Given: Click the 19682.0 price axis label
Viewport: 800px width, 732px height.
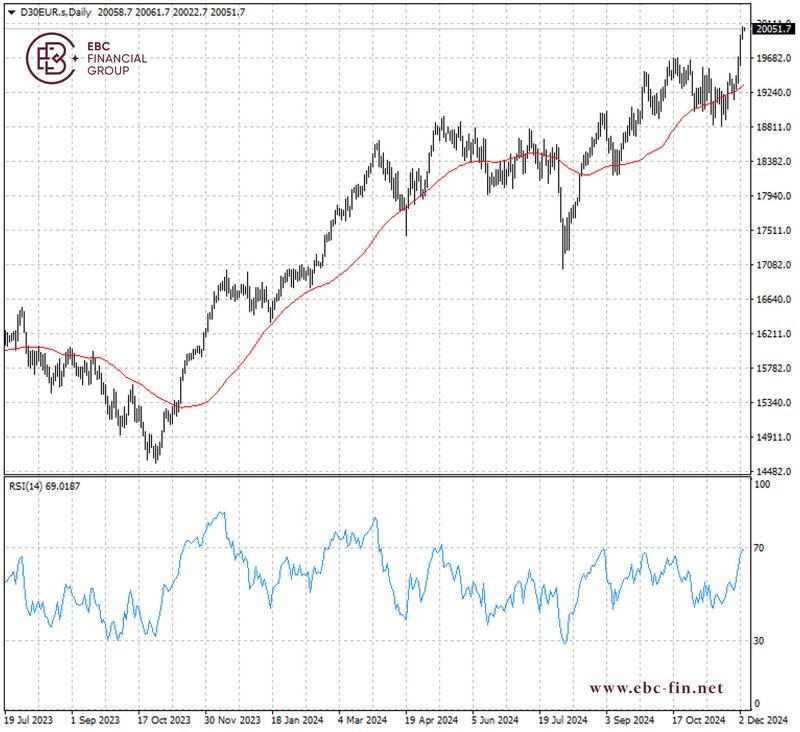Looking at the screenshot, I should point(770,59).
